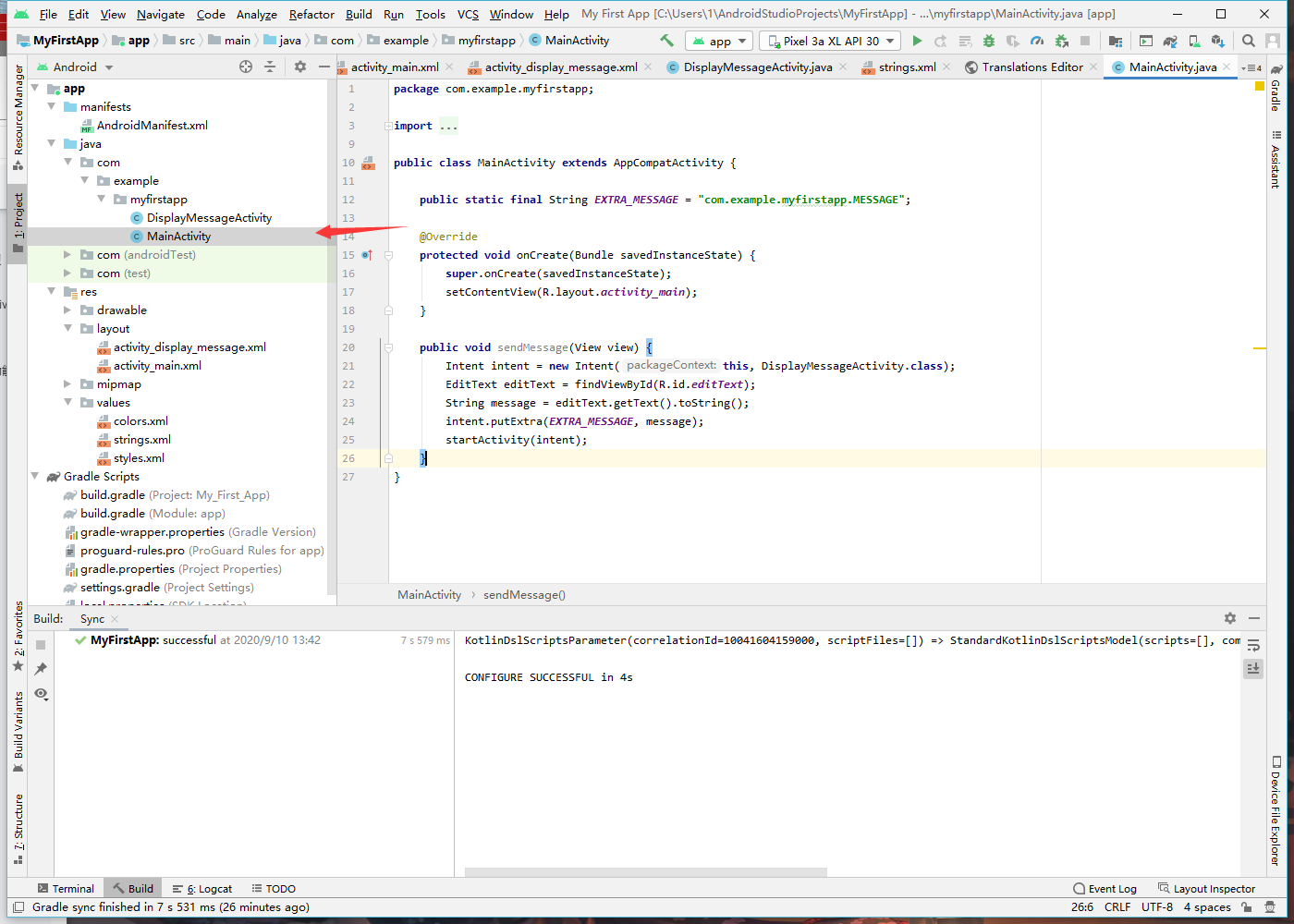Viewport: 1294px width, 924px height.
Task: Open the Logcat tool window
Action: click(x=208, y=889)
